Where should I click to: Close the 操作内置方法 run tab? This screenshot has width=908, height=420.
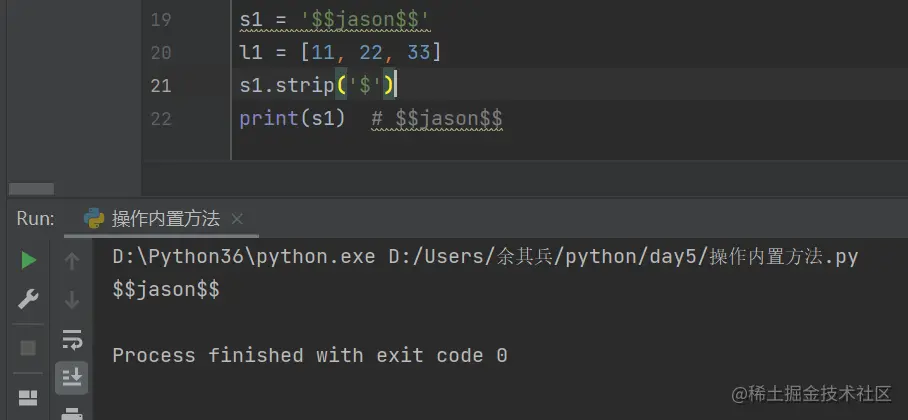[236, 219]
